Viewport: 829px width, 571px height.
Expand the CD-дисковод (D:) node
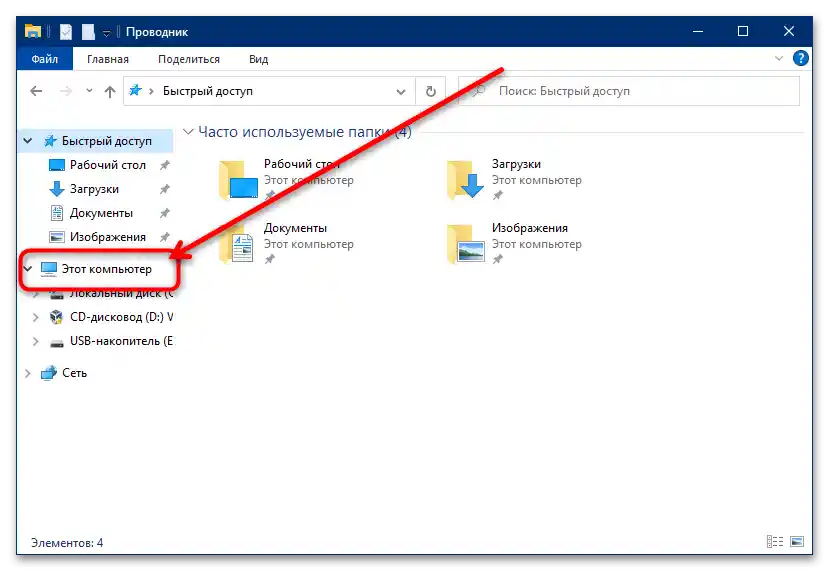coord(35,317)
